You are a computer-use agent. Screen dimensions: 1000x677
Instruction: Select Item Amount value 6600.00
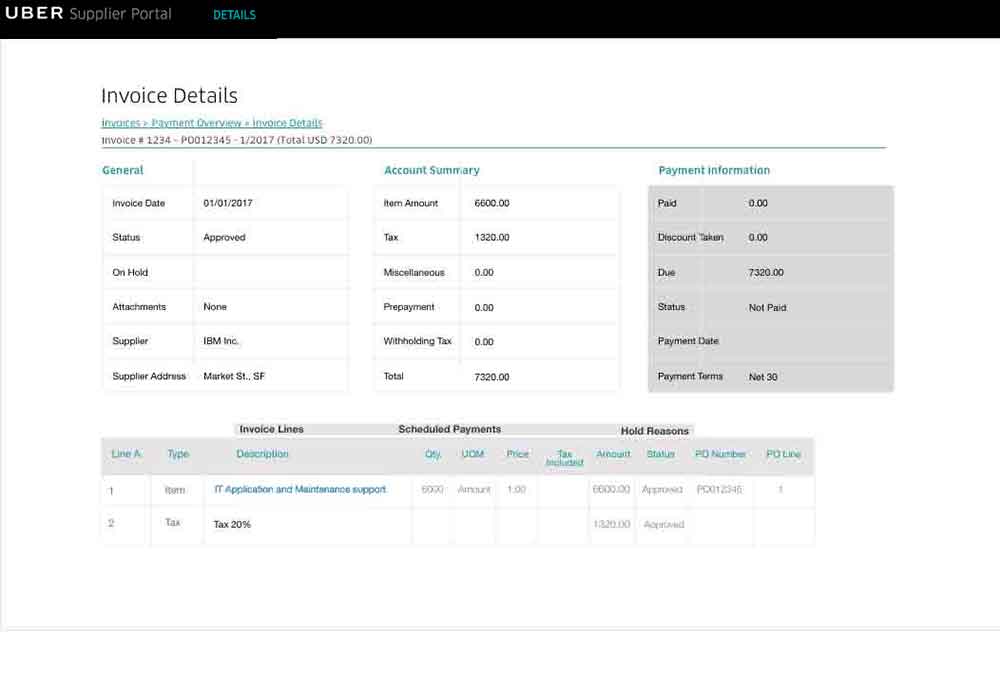coord(492,203)
